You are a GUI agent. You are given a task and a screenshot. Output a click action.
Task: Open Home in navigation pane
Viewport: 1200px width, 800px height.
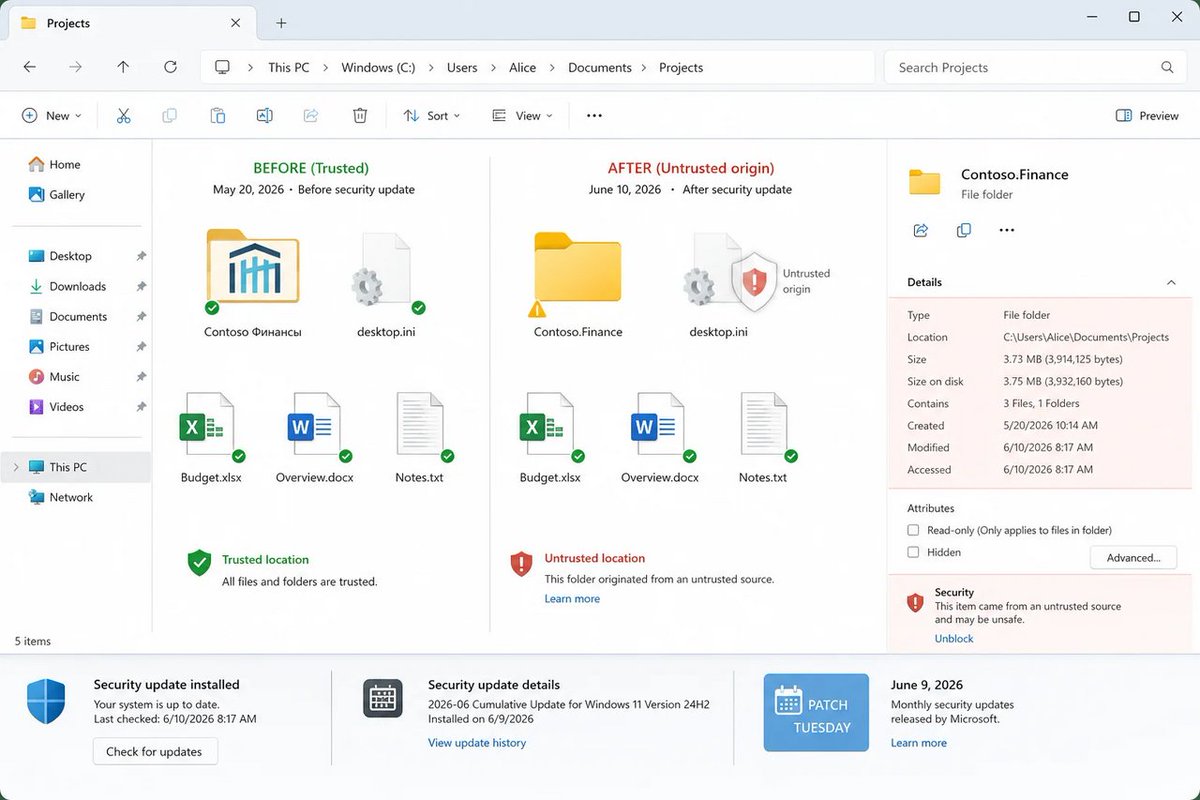(55, 165)
